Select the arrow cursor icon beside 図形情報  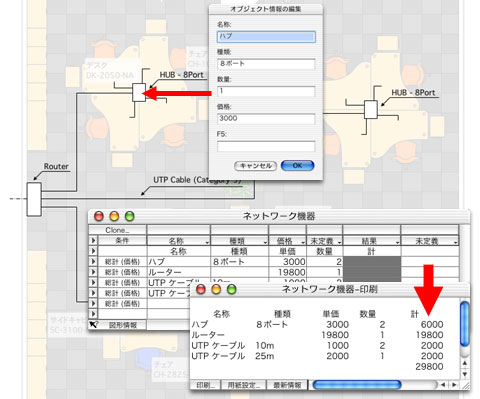pyautogui.click(x=93, y=324)
